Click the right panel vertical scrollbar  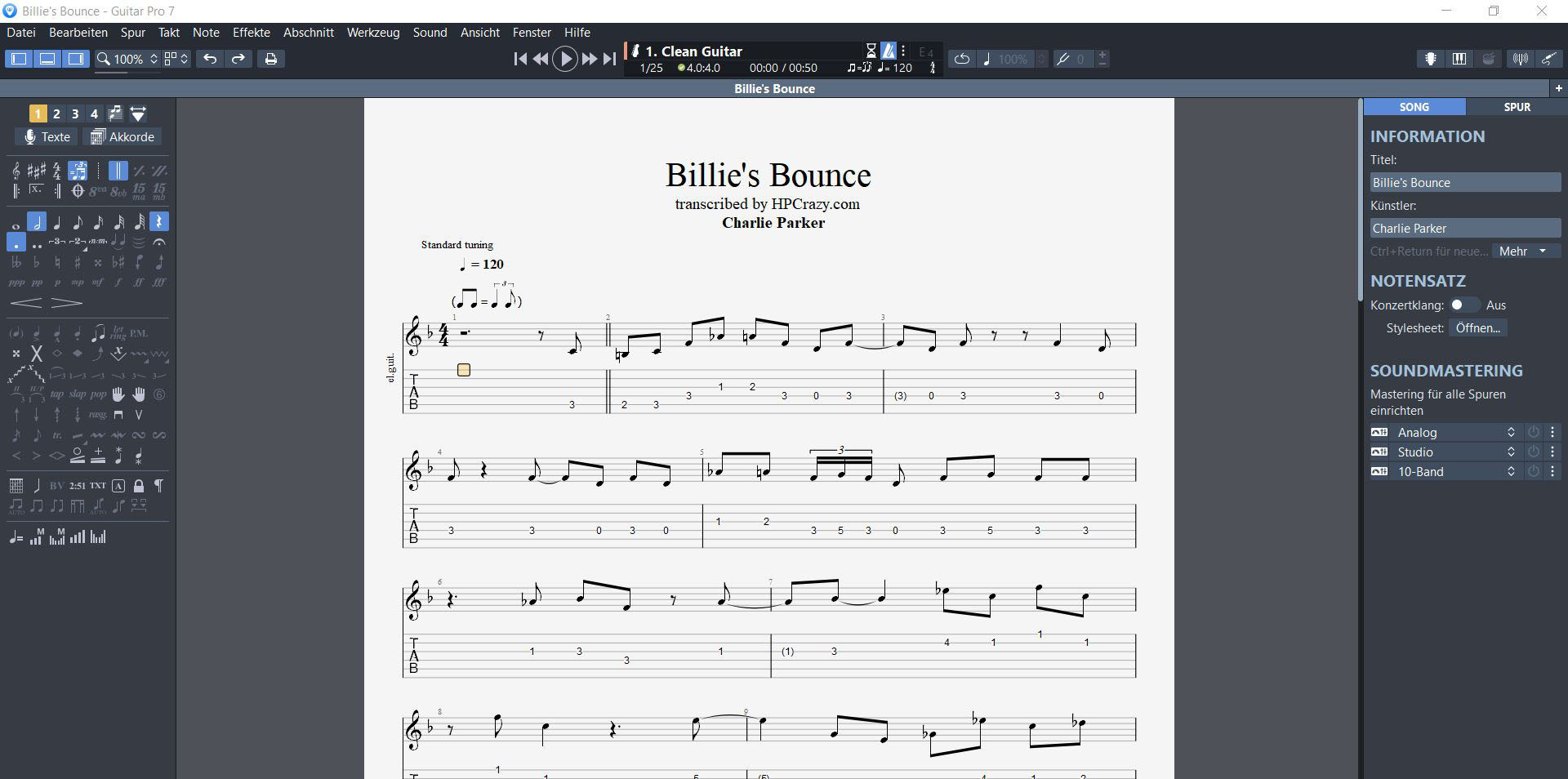click(1361, 200)
